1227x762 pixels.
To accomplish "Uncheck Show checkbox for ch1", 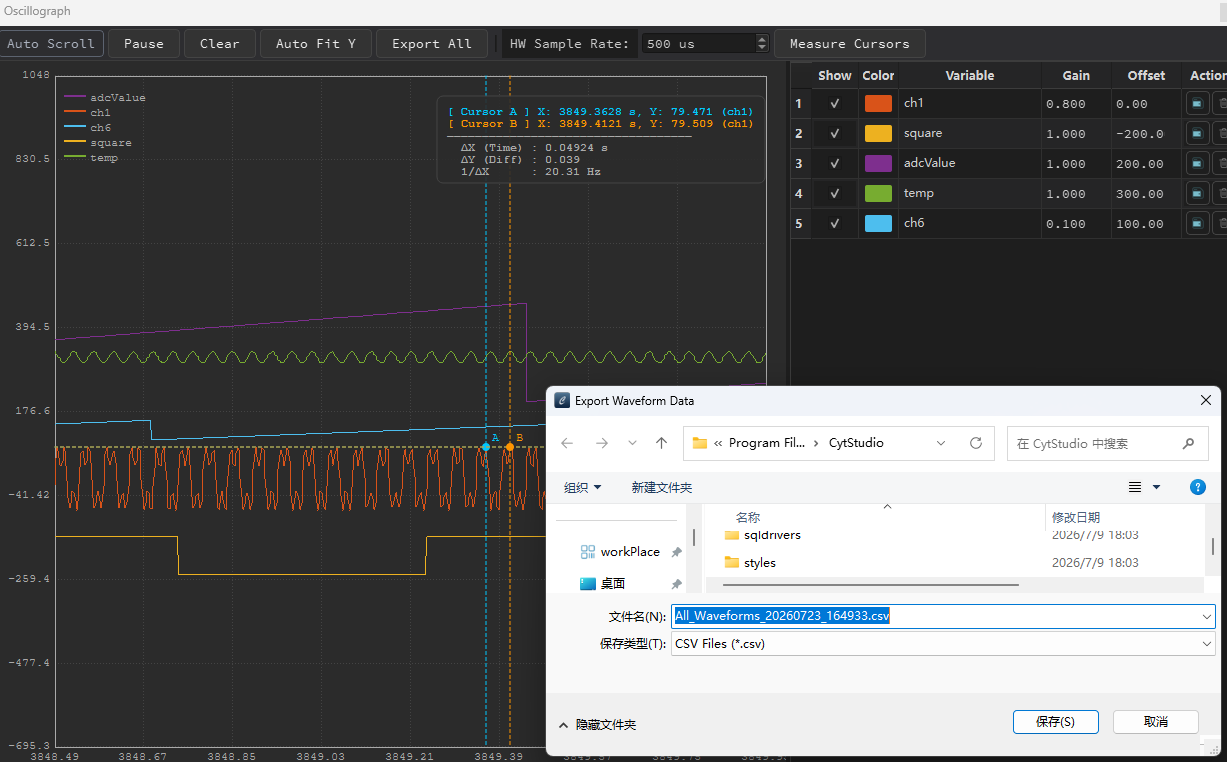I will (x=834, y=103).
